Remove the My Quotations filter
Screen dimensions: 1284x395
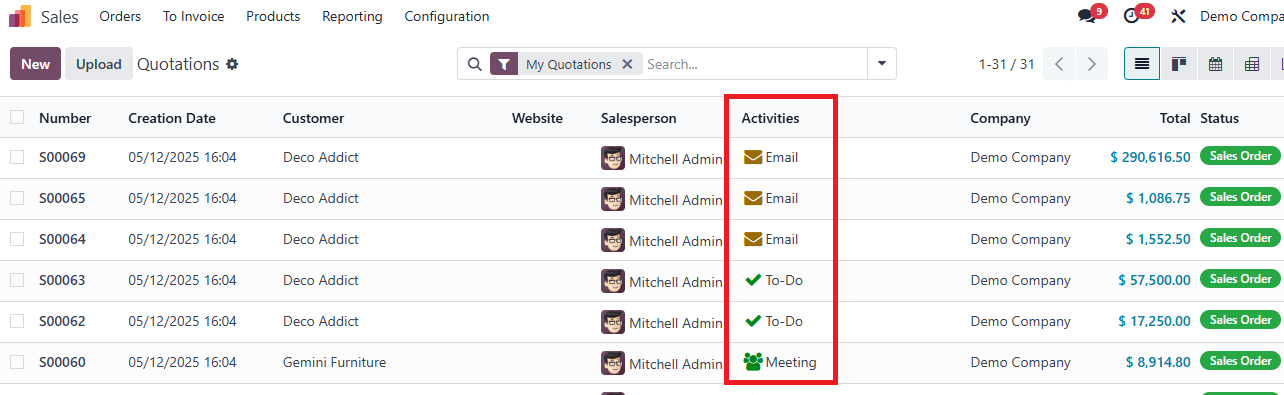pyautogui.click(x=627, y=64)
